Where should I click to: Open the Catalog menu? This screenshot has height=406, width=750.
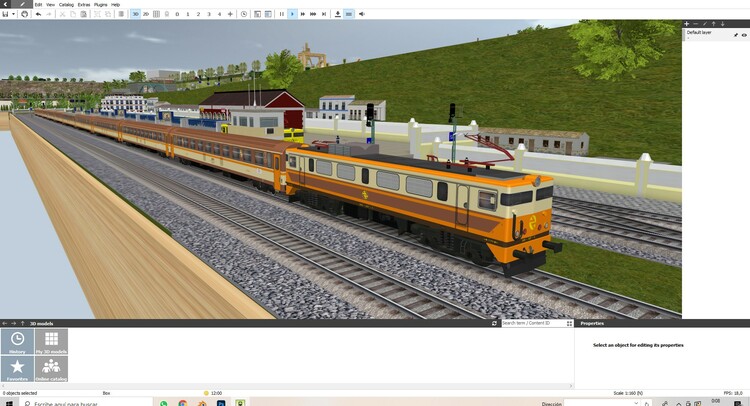click(66, 5)
